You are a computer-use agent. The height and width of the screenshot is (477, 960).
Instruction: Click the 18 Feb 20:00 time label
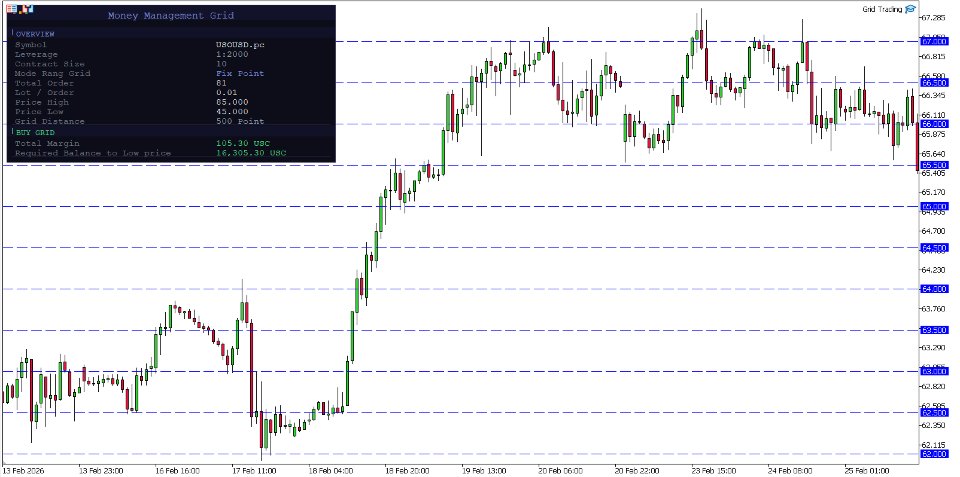(408, 471)
